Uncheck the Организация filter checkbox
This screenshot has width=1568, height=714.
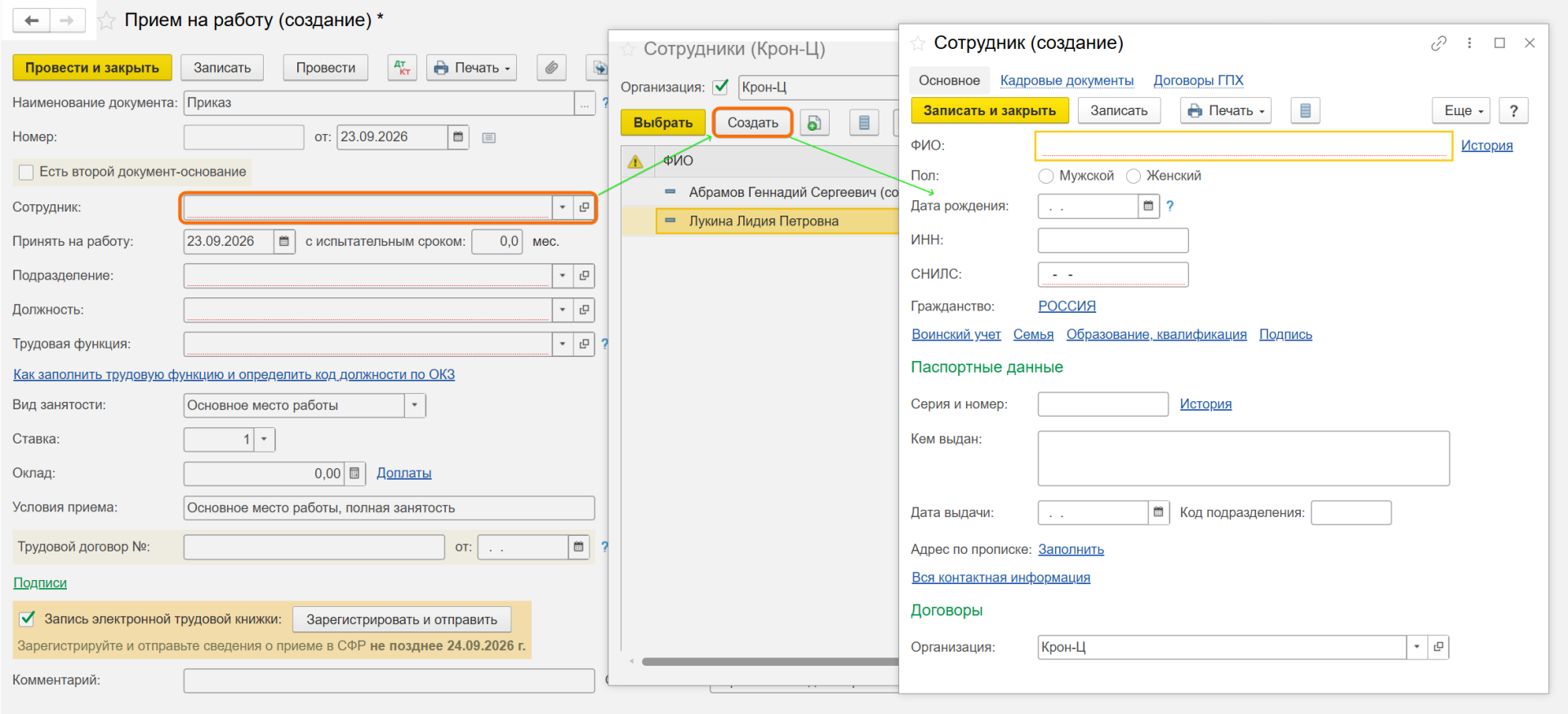(x=720, y=87)
